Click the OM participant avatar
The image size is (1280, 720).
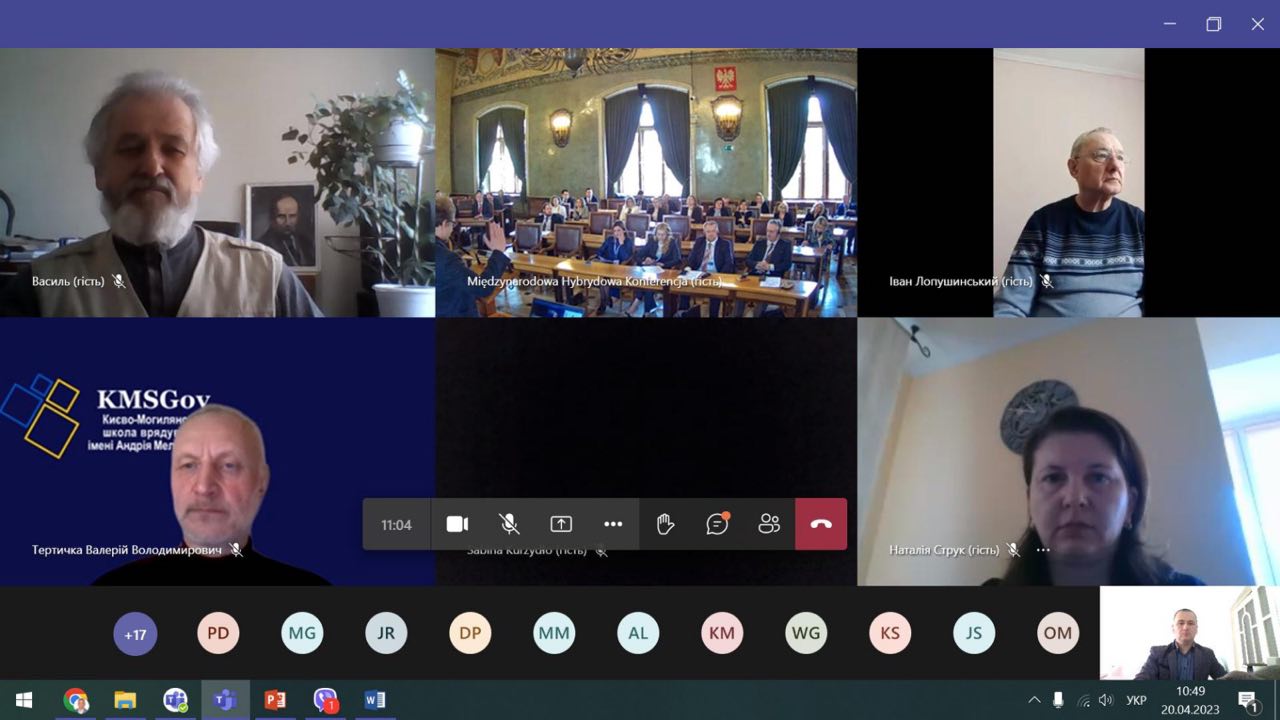pyautogui.click(x=1058, y=633)
